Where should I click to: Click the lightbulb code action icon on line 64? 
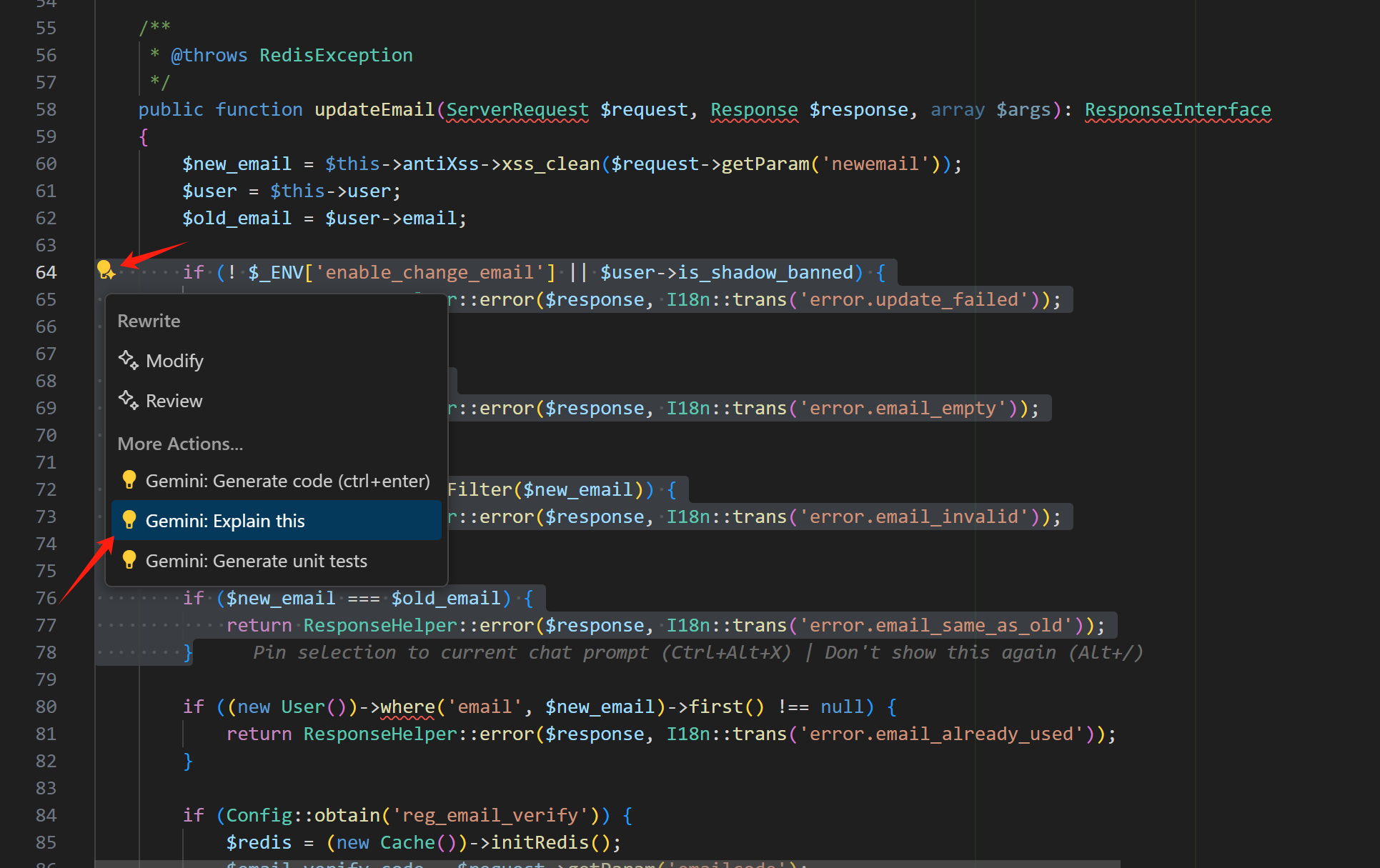(105, 270)
